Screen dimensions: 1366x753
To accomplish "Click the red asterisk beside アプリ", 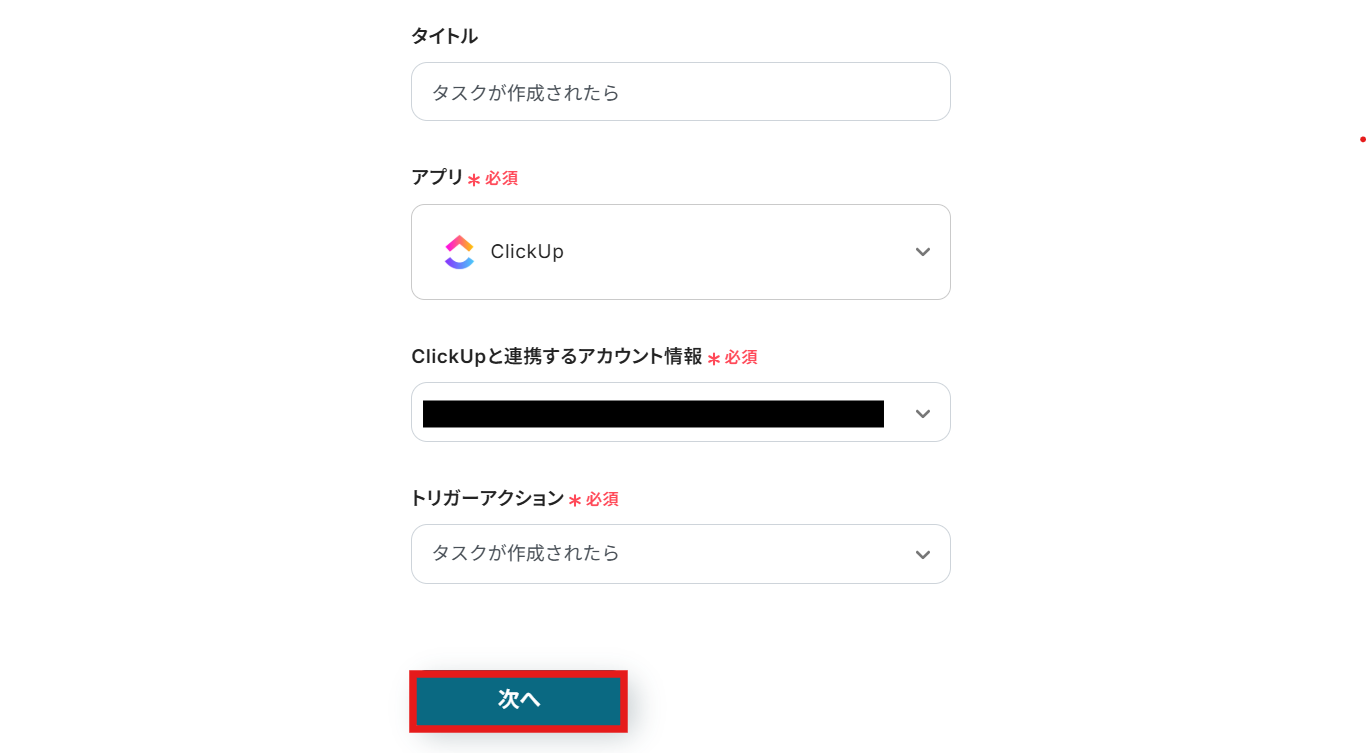I will [474, 180].
